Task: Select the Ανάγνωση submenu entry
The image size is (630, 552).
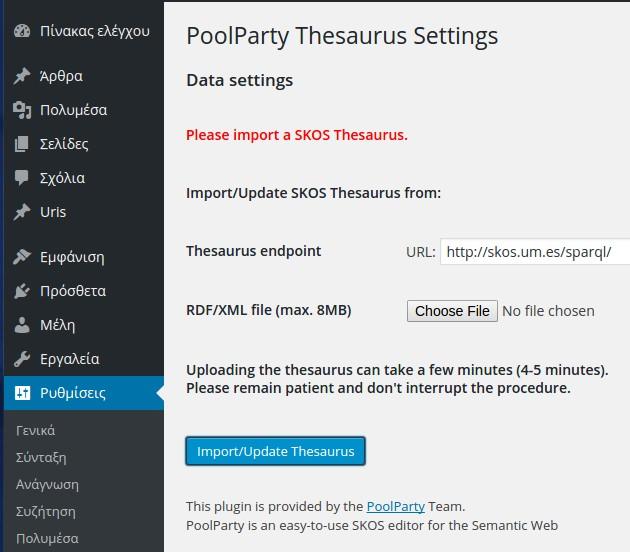Action: click(47, 485)
